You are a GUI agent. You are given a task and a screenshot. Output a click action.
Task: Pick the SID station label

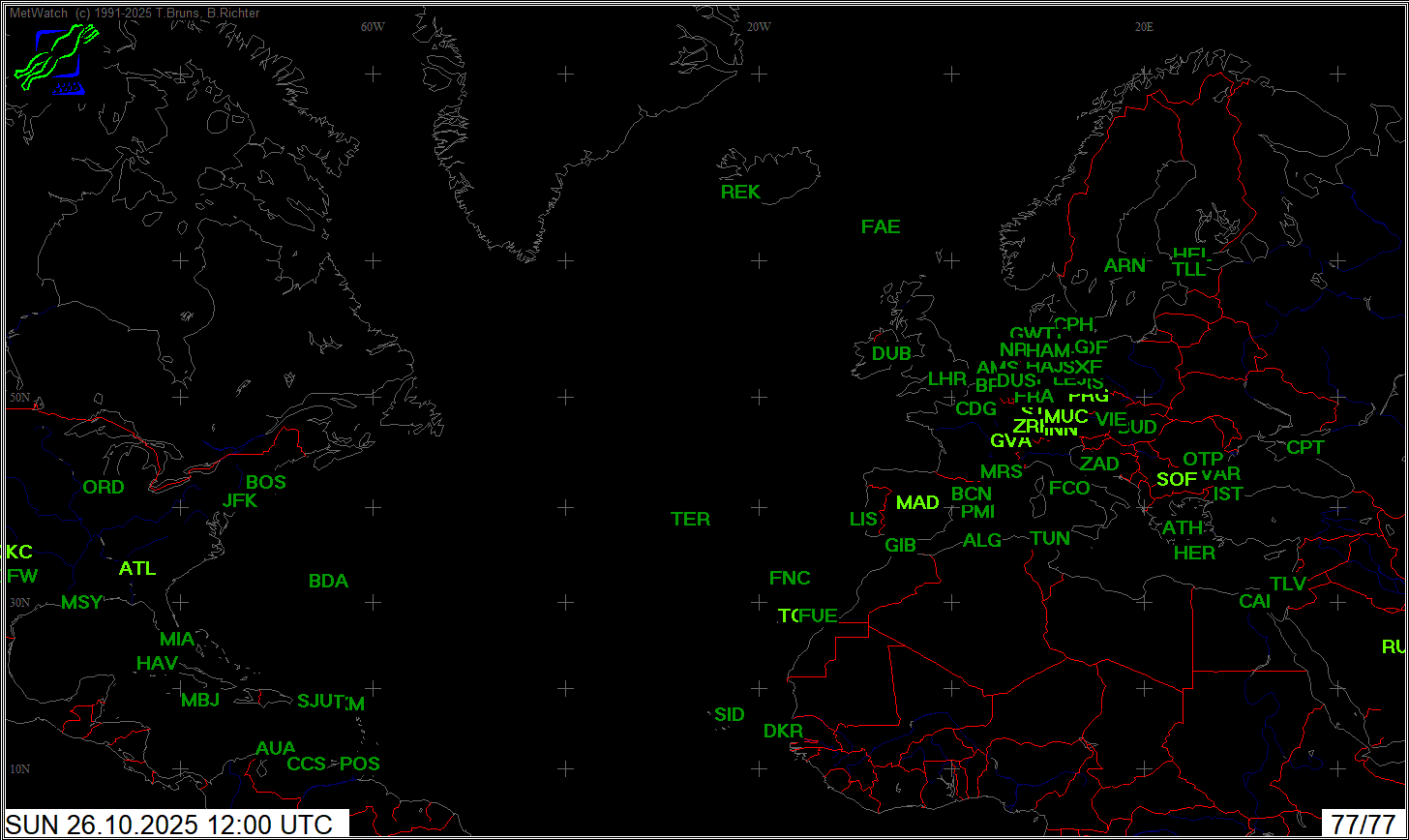730,715
